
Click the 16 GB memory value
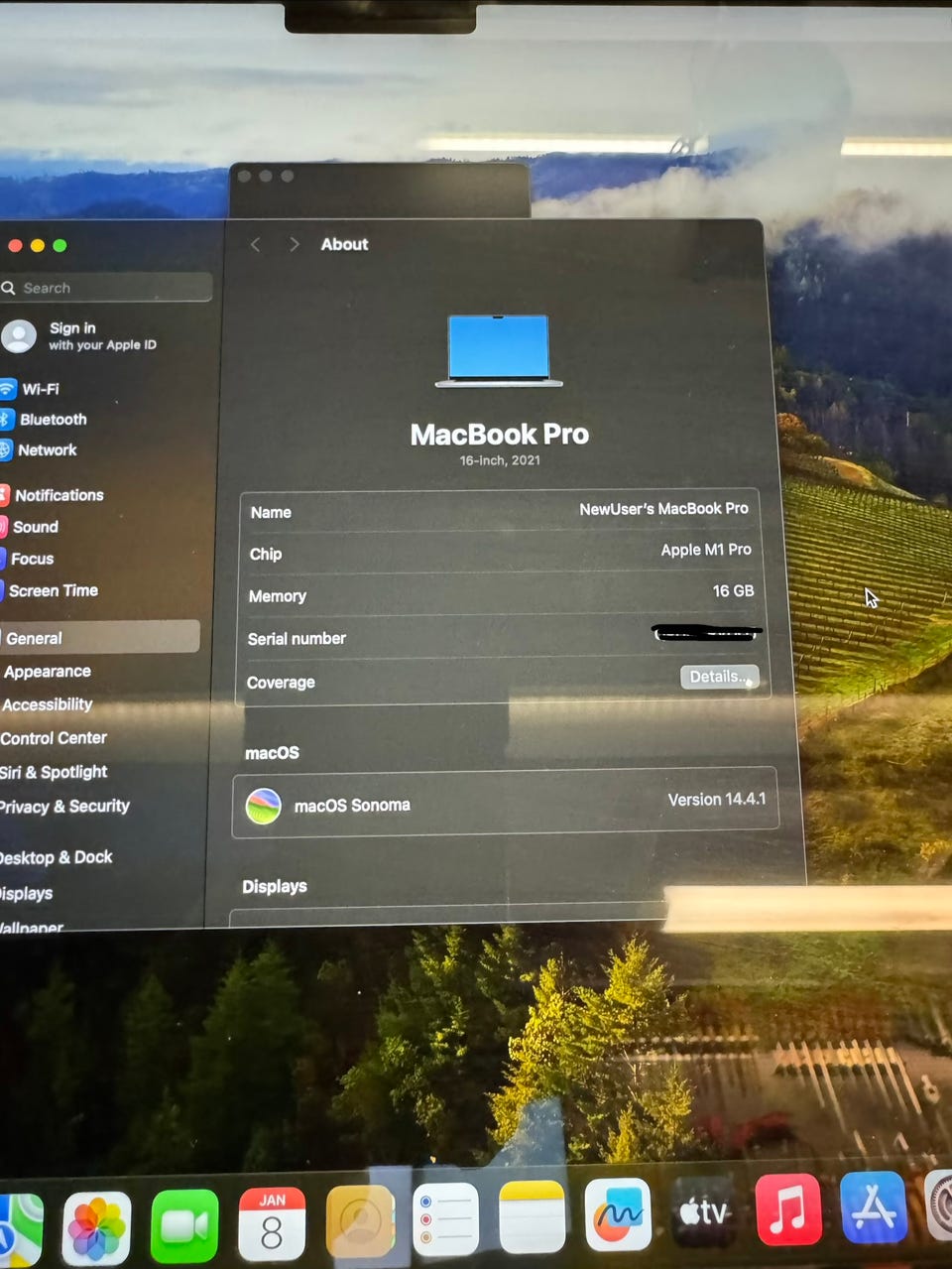tap(733, 591)
